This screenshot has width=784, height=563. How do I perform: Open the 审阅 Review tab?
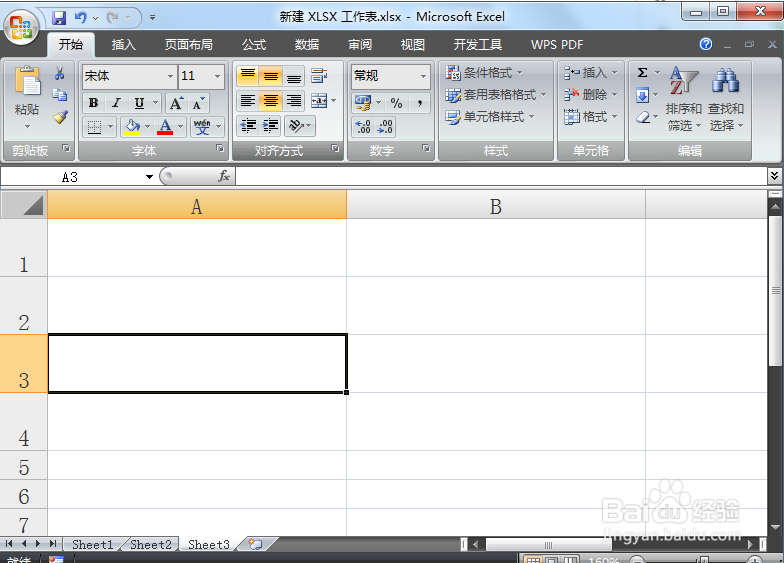point(360,45)
